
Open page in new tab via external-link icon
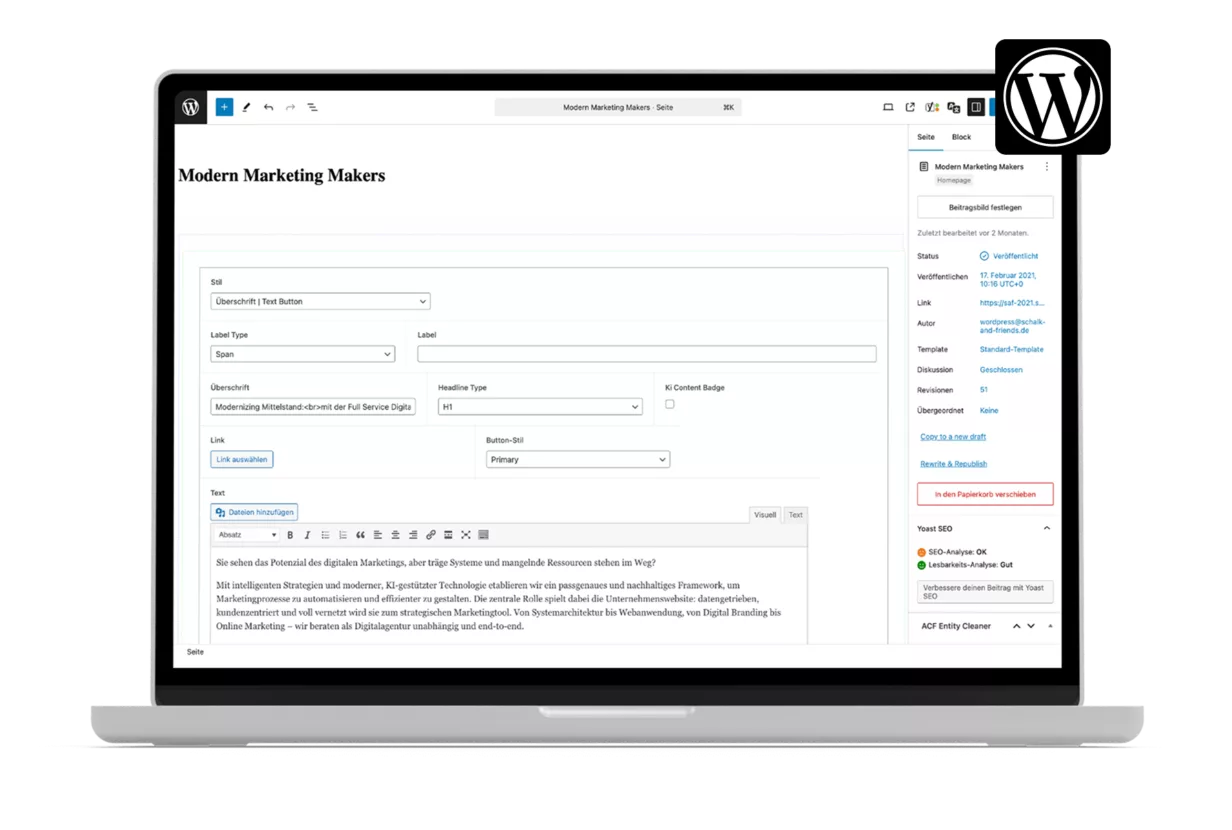[x=910, y=107]
